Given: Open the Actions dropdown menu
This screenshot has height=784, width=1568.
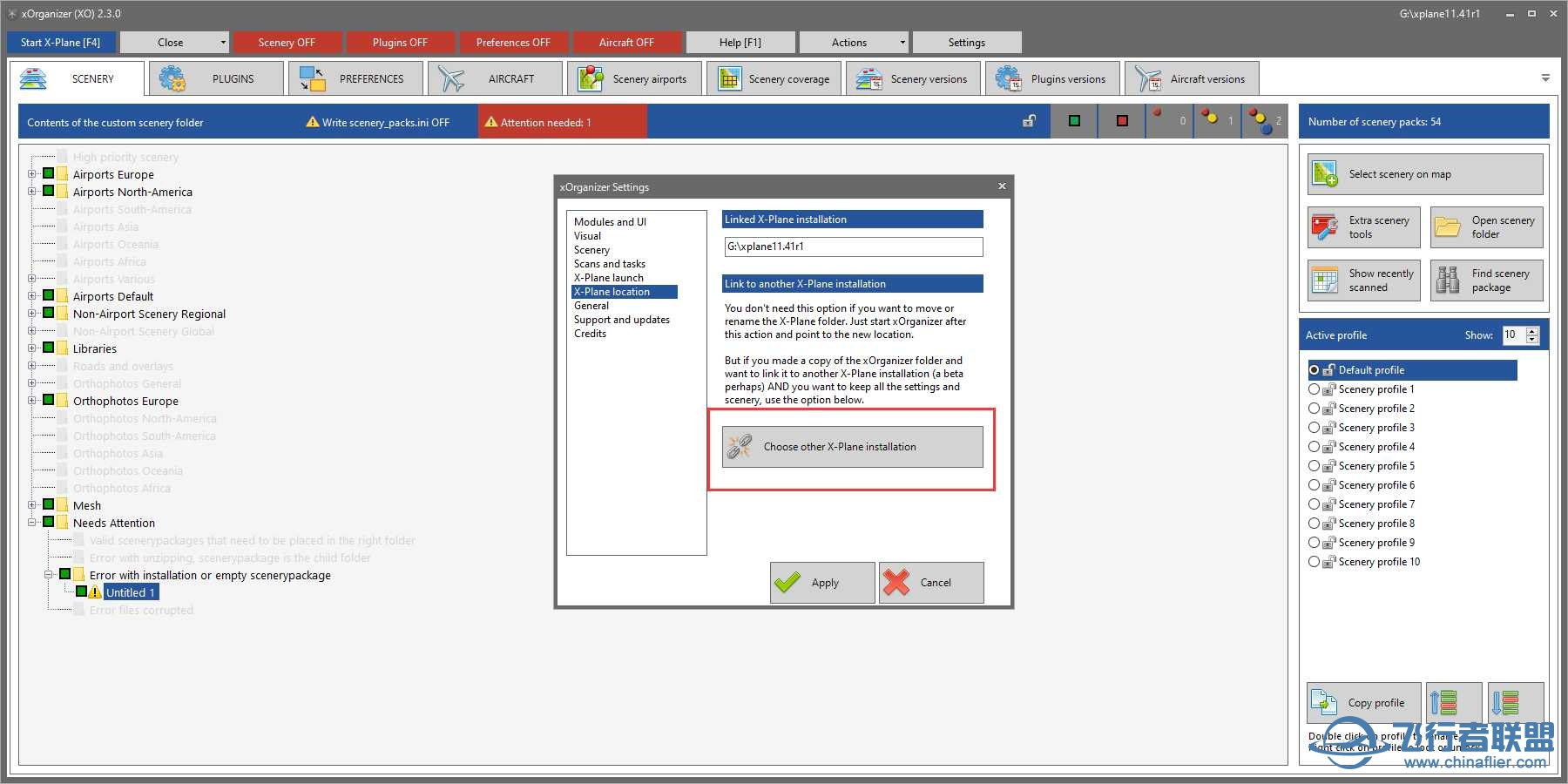Looking at the screenshot, I should 854,43.
